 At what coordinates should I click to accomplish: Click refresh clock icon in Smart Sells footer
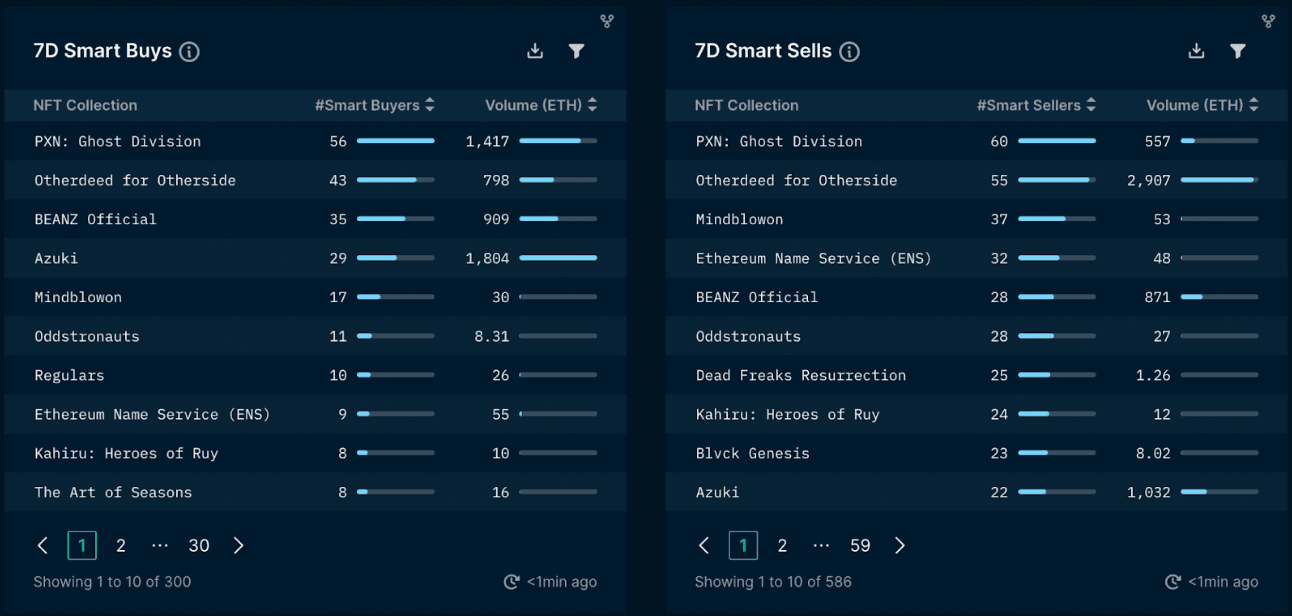pyautogui.click(x=1173, y=582)
